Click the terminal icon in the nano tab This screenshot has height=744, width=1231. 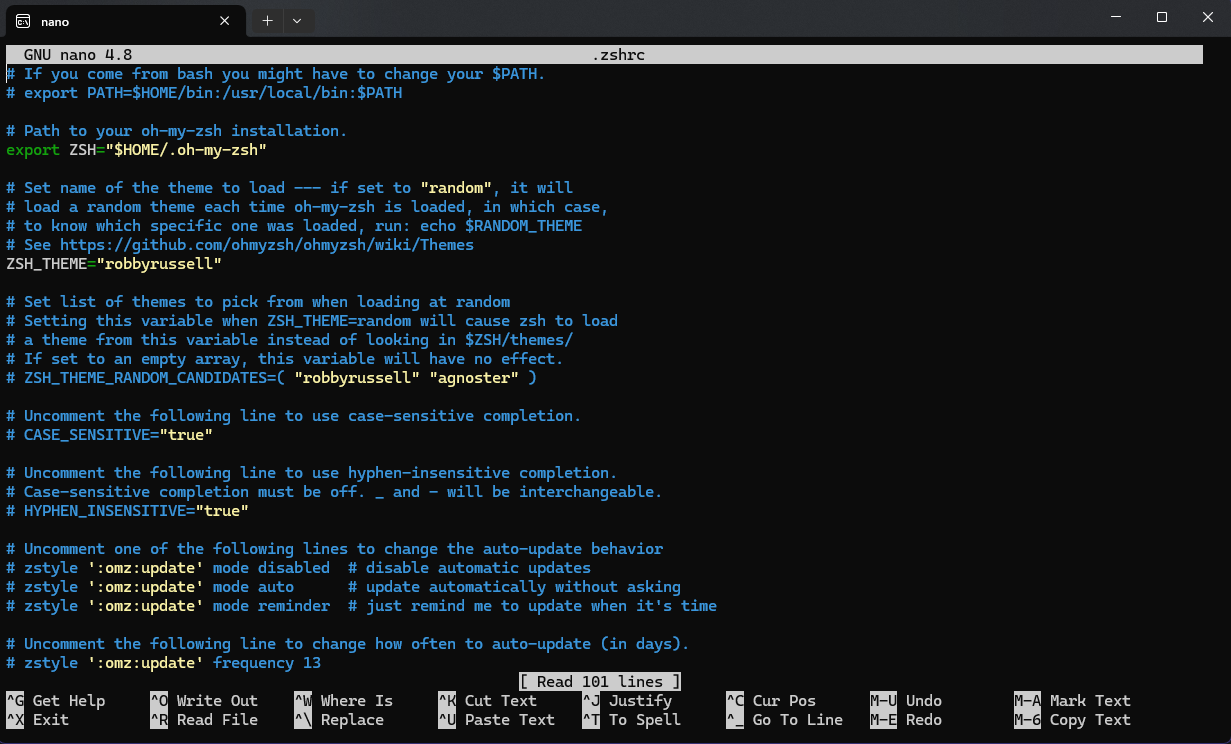click(x=22, y=20)
